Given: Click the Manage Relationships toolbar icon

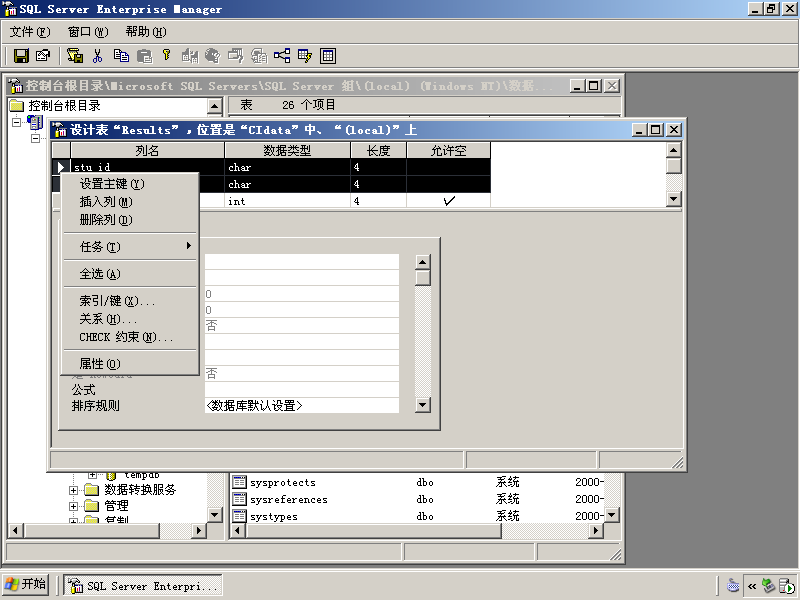Looking at the screenshot, I should [282, 56].
